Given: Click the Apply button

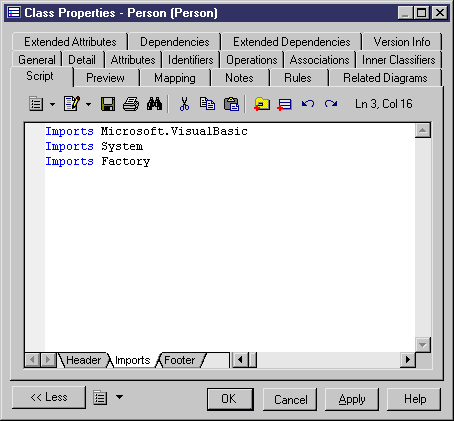Looking at the screenshot, I should coord(352,399).
